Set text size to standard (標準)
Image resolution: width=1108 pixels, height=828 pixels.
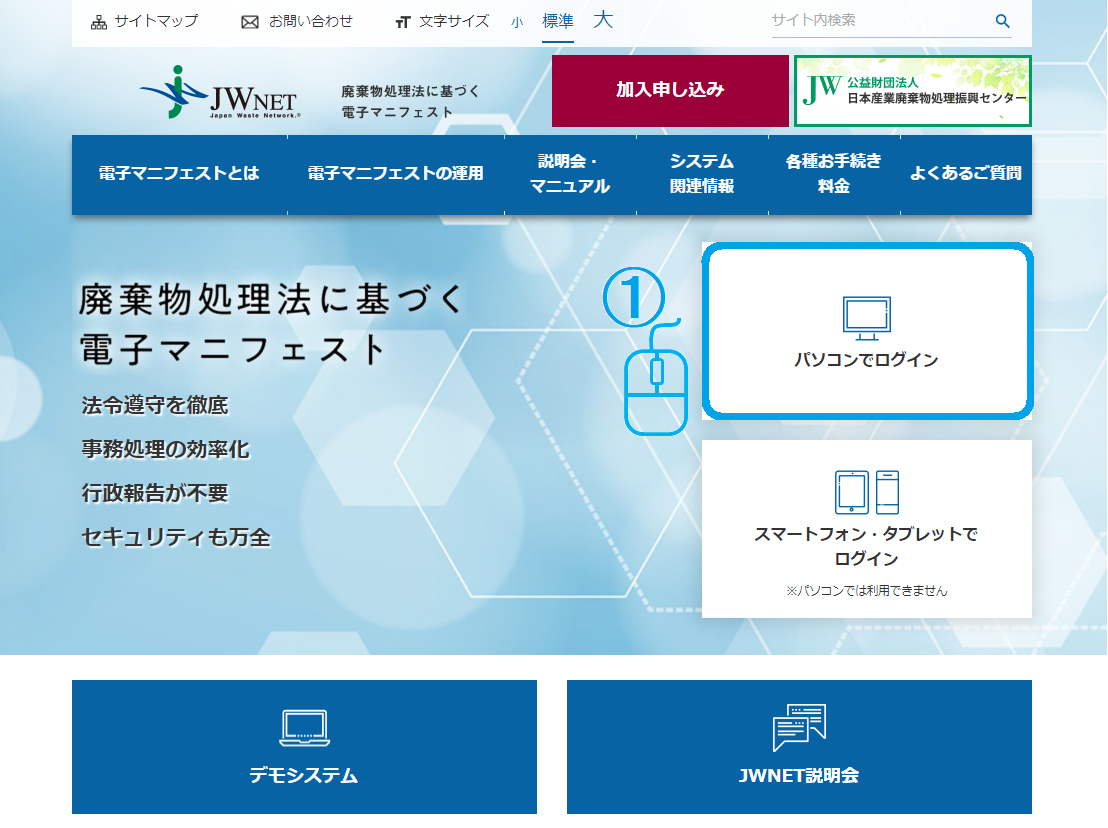pyautogui.click(x=558, y=21)
